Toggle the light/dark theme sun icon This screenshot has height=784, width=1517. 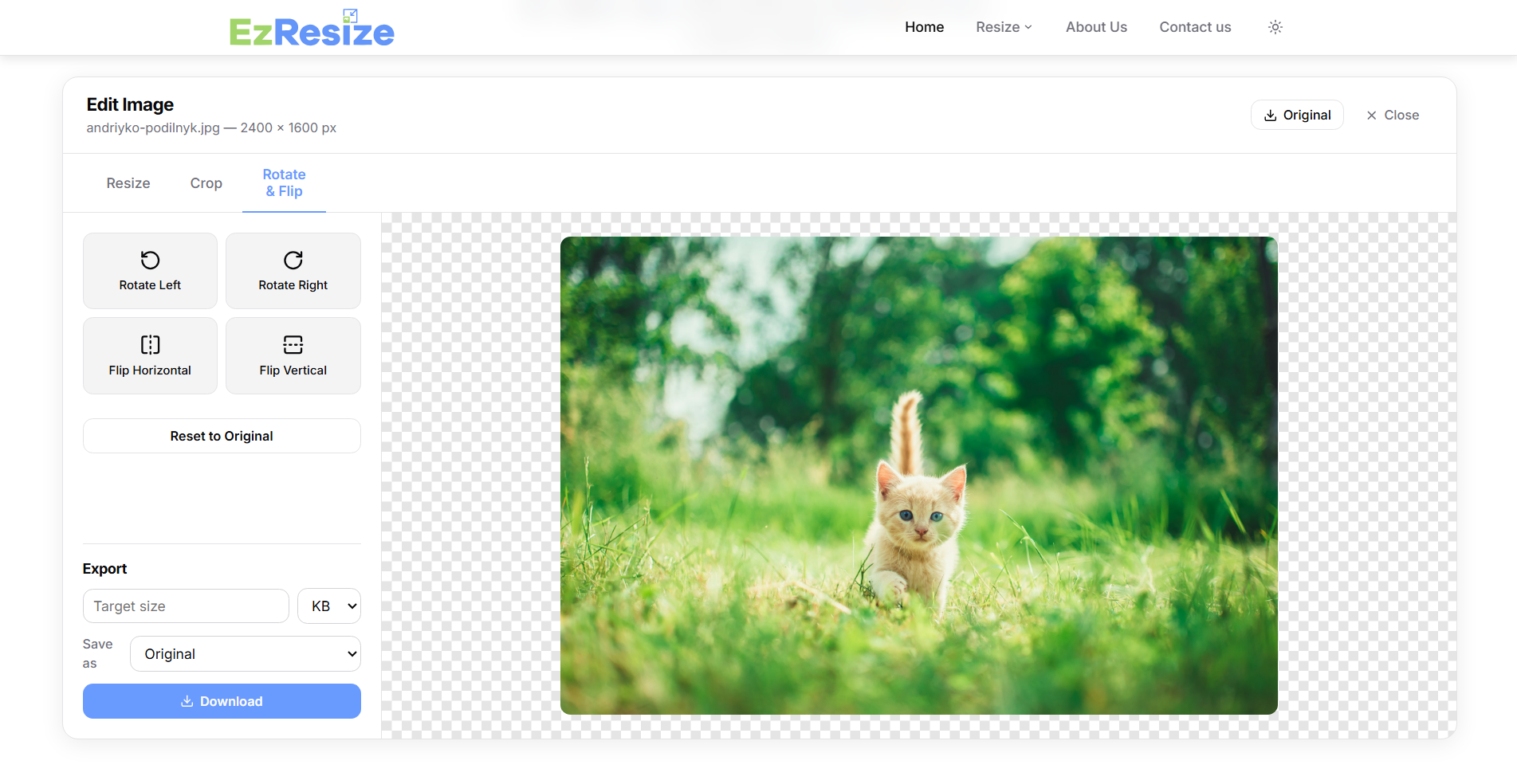pos(1275,27)
